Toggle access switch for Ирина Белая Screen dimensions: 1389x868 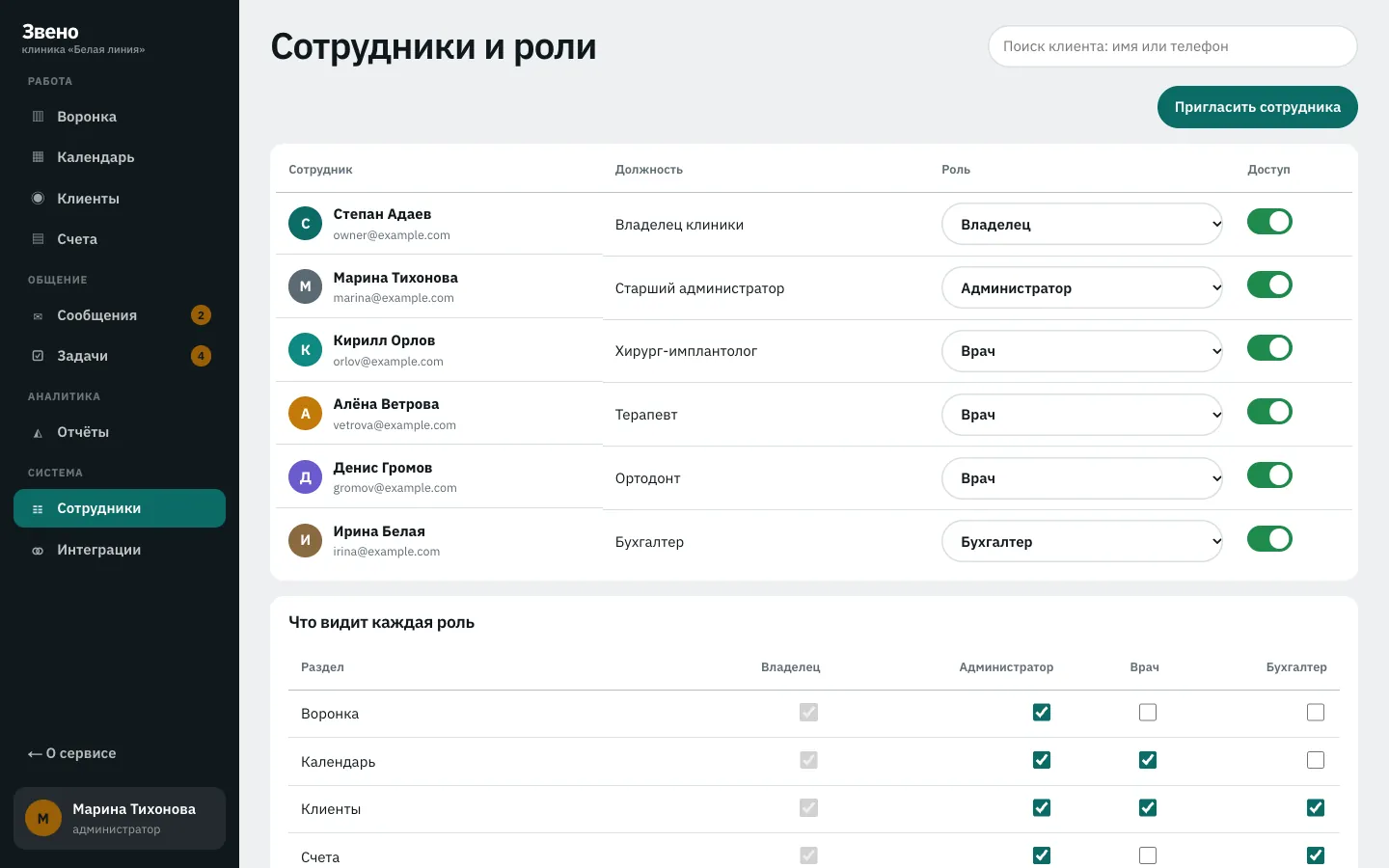(x=1269, y=539)
